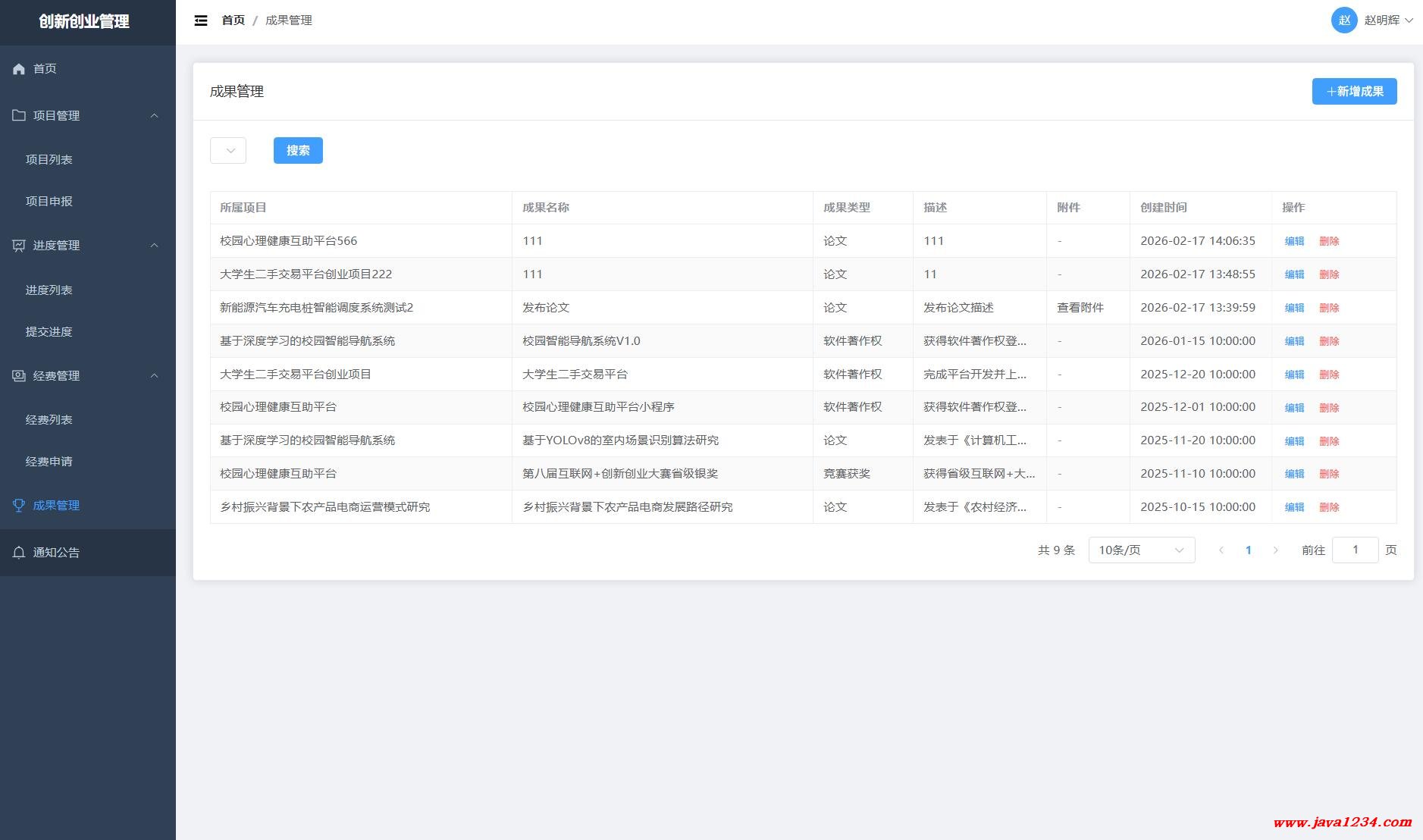Viewport: 1423px width, 840px height.
Task: Click the 经费管理 money icon
Action: [19, 376]
